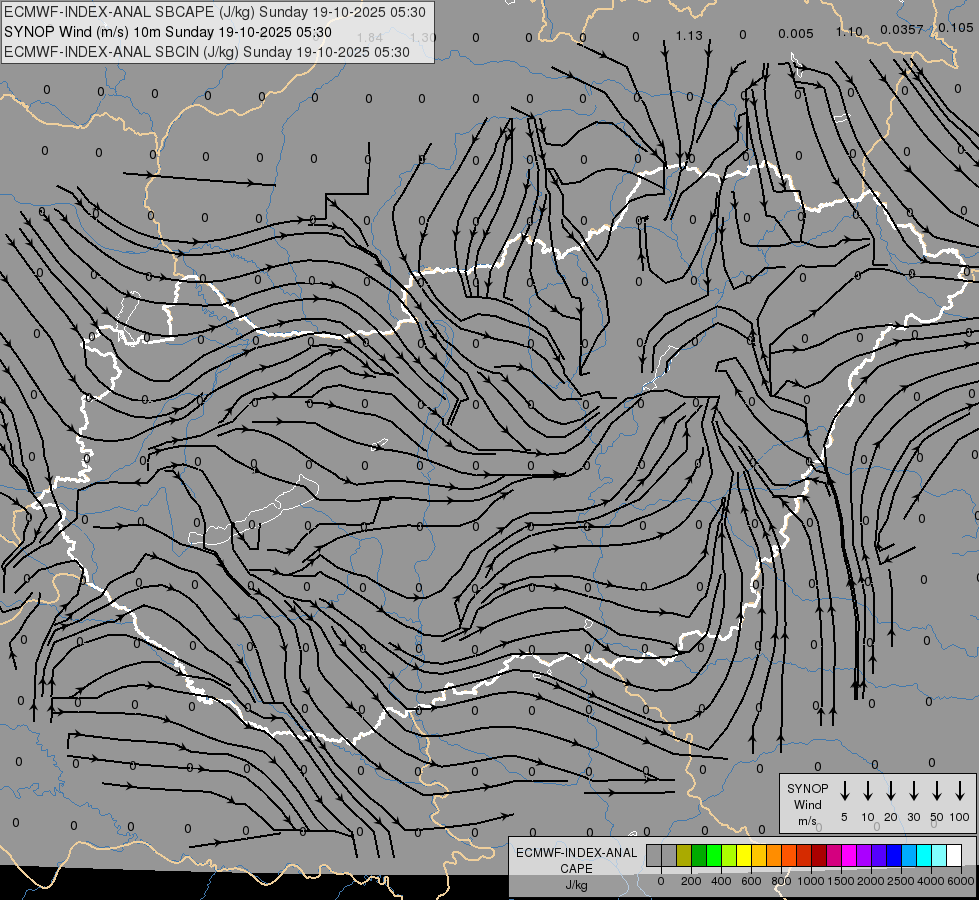The width and height of the screenshot is (979, 900).
Task: Click the 4000 tick label on CAPE scale
Action: [931, 881]
